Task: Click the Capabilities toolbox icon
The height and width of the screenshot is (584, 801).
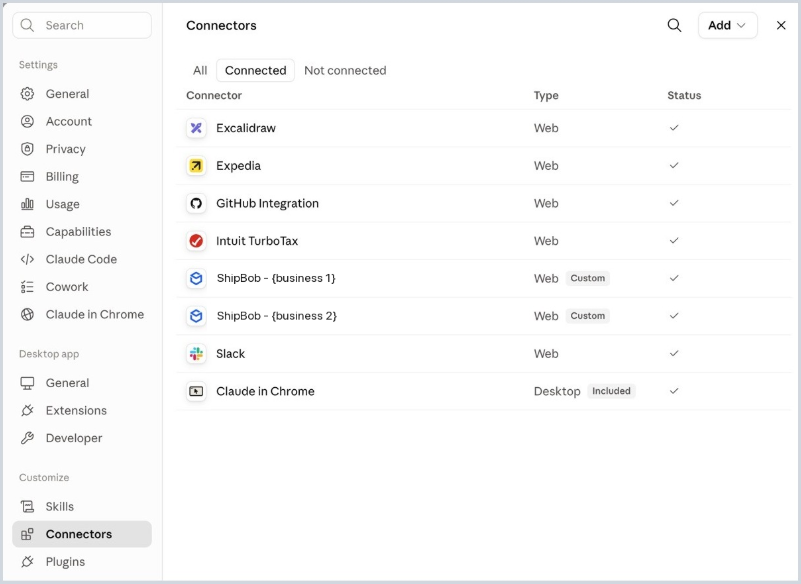Action: 27,231
